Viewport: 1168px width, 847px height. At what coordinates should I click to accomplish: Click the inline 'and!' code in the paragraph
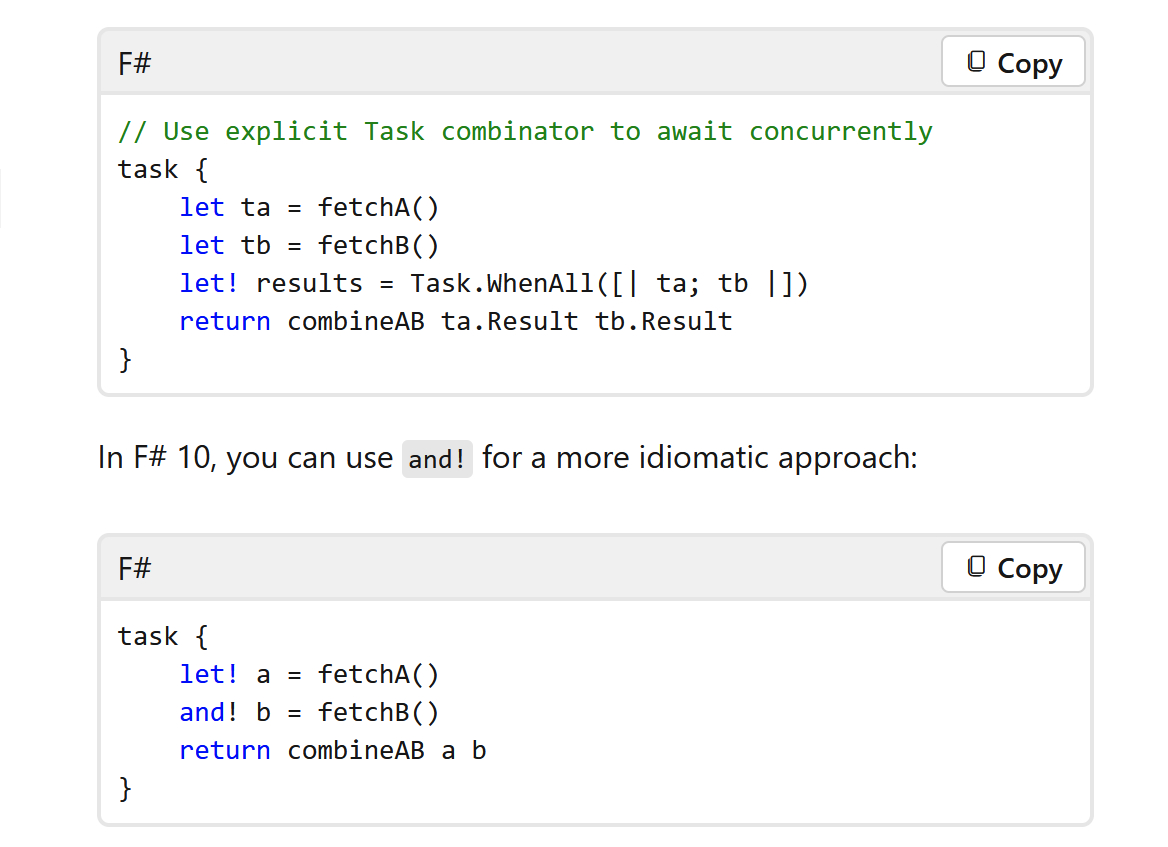(437, 459)
